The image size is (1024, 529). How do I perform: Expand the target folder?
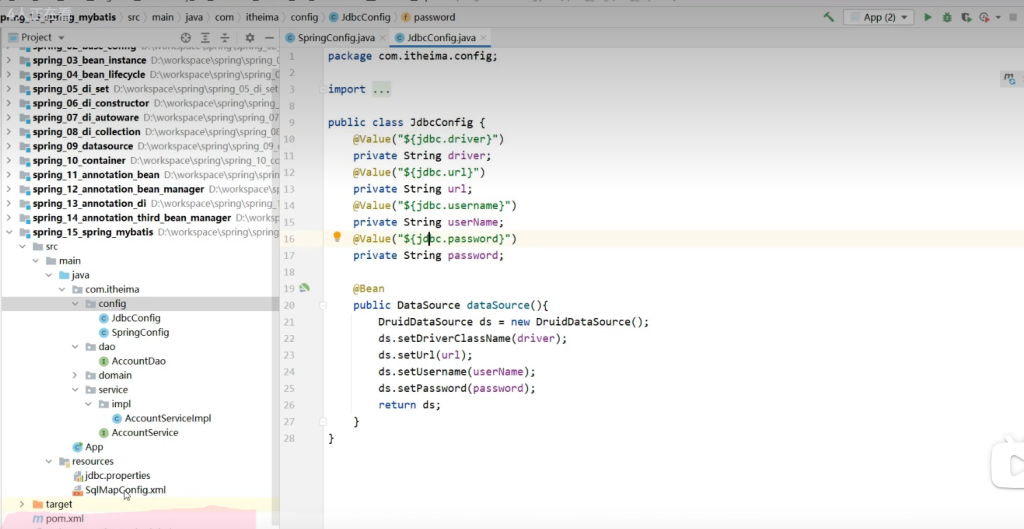22,504
